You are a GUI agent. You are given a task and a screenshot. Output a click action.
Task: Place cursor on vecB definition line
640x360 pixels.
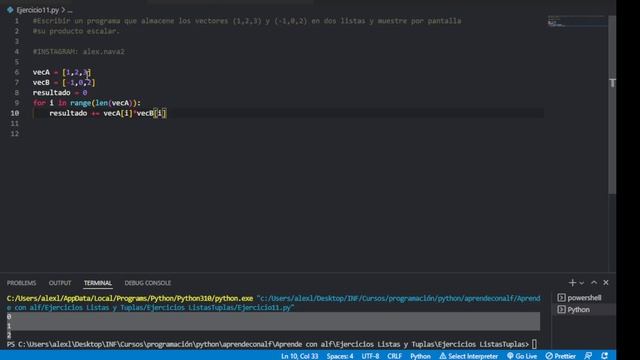(x=64, y=82)
